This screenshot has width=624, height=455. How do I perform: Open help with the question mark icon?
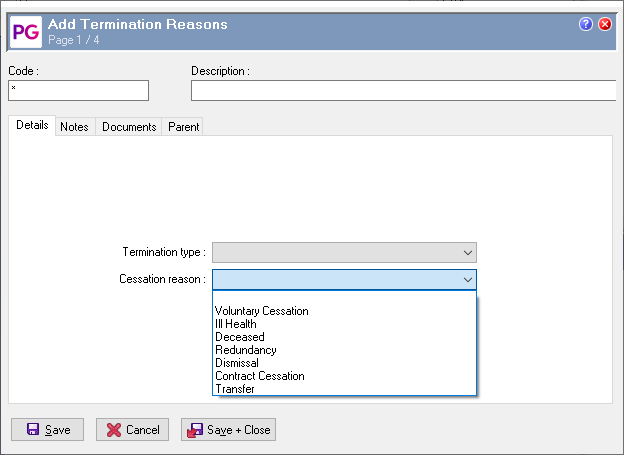(x=586, y=24)
